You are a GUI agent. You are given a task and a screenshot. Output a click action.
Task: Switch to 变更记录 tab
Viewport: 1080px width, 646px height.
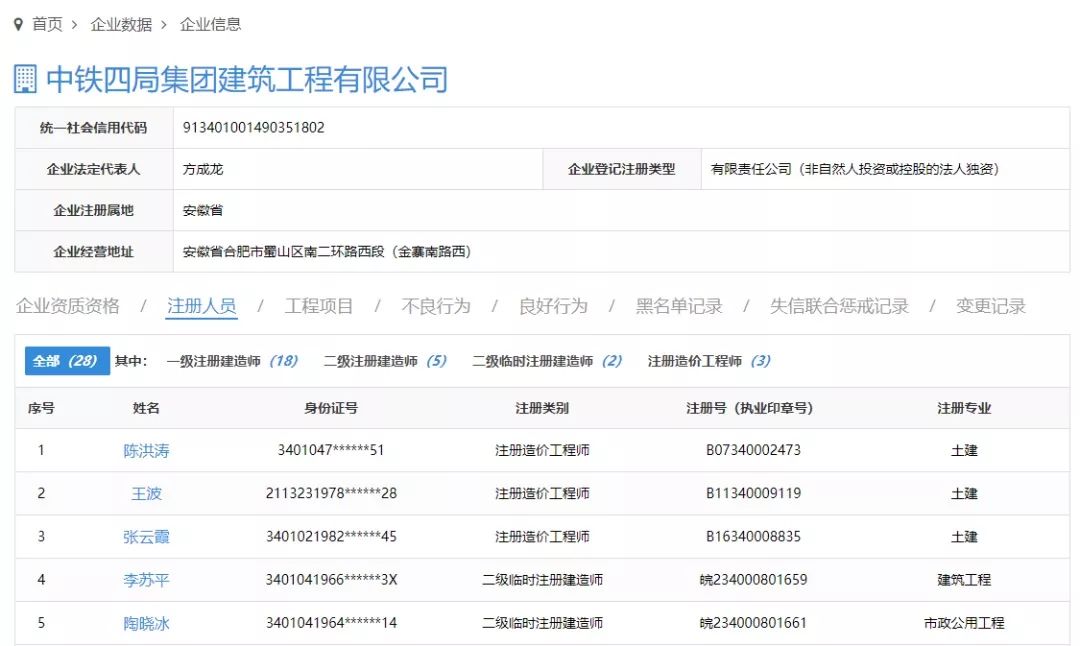[990, 306]
